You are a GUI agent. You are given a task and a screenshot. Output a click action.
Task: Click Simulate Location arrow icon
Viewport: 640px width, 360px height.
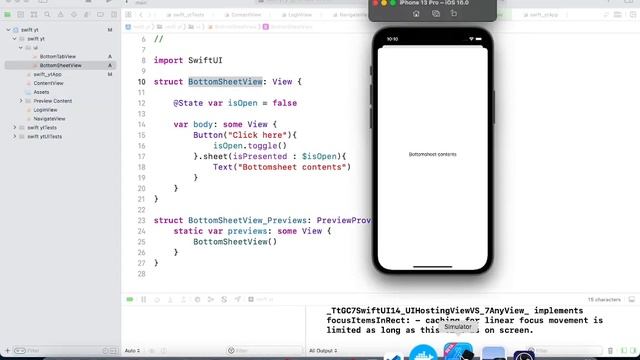click(238, 300)
